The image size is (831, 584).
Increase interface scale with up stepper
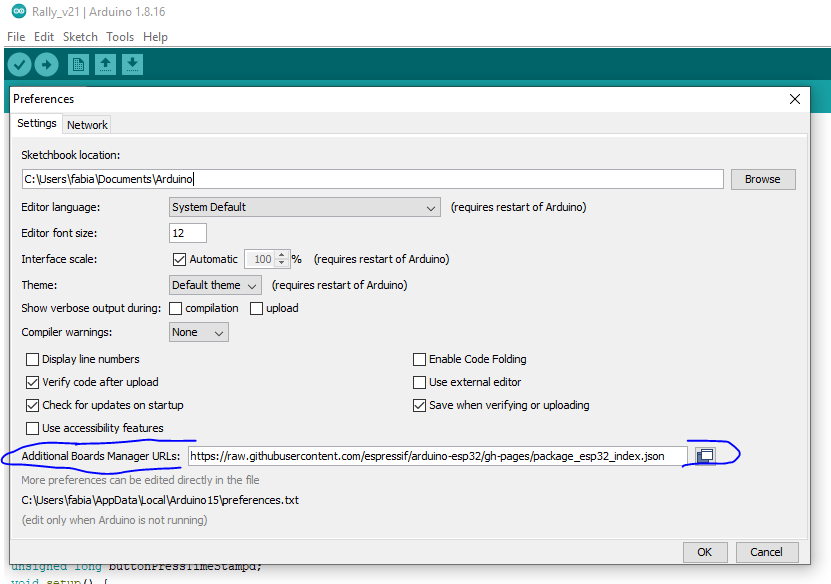[282, 255]
